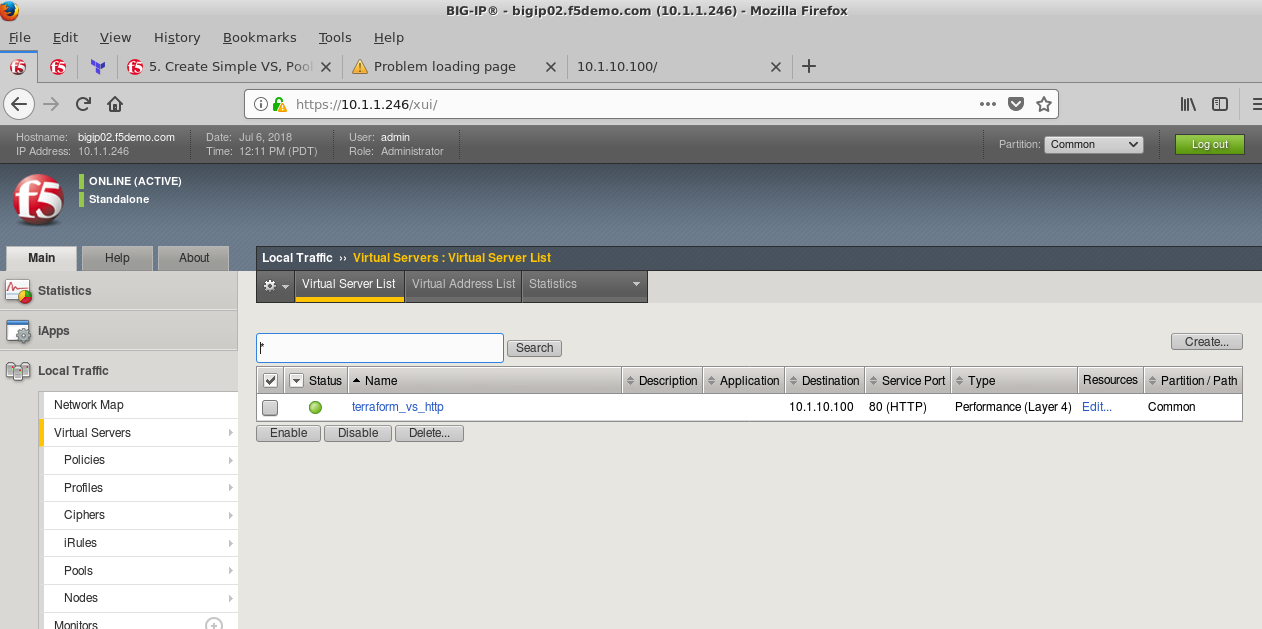1262x629 pixels.
Task: Switch to the second pinned F5 tab
Action: pos(58,67)
